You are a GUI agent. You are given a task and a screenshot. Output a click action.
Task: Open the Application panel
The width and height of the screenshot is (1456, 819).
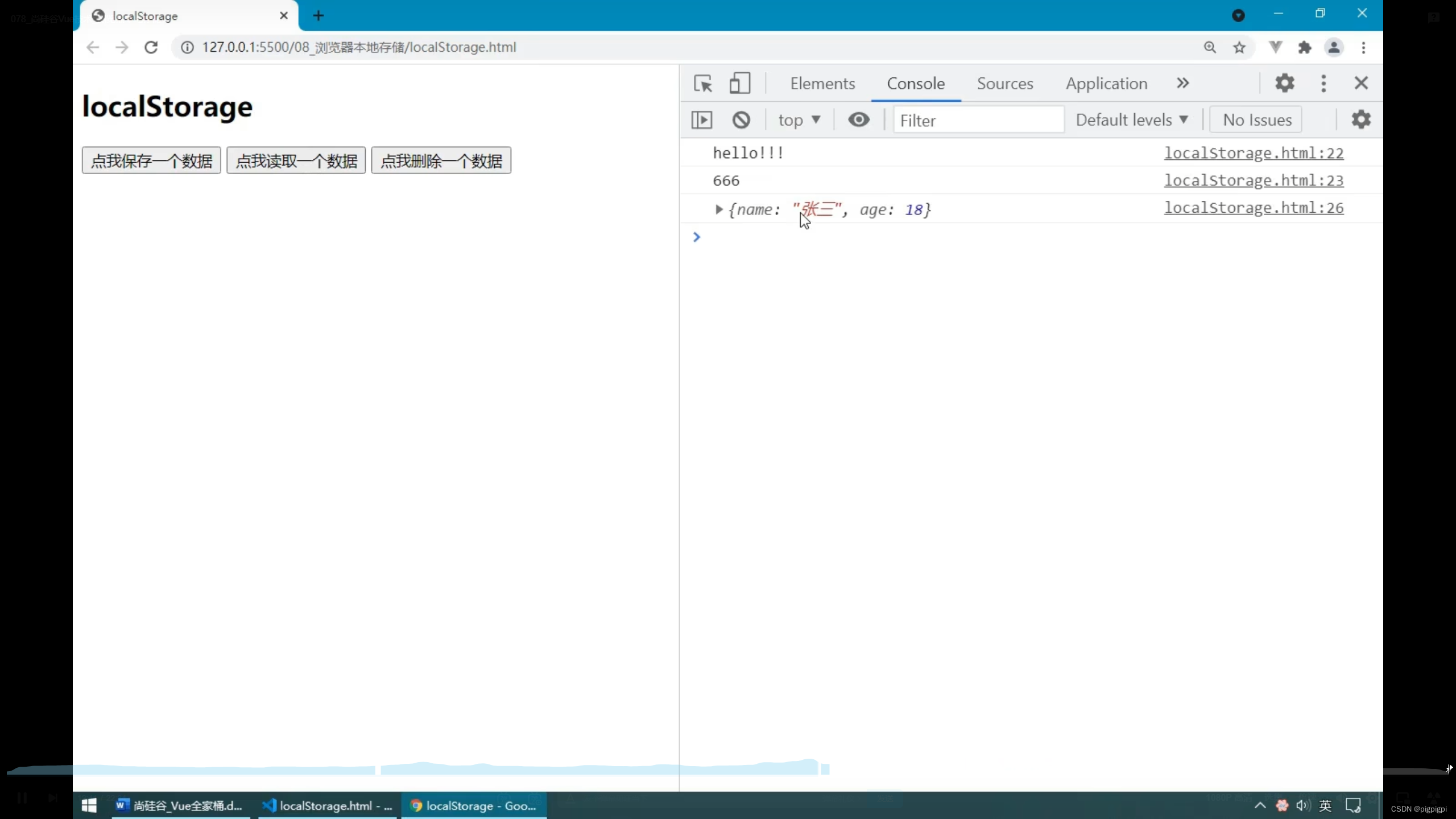coord(1107,83)
